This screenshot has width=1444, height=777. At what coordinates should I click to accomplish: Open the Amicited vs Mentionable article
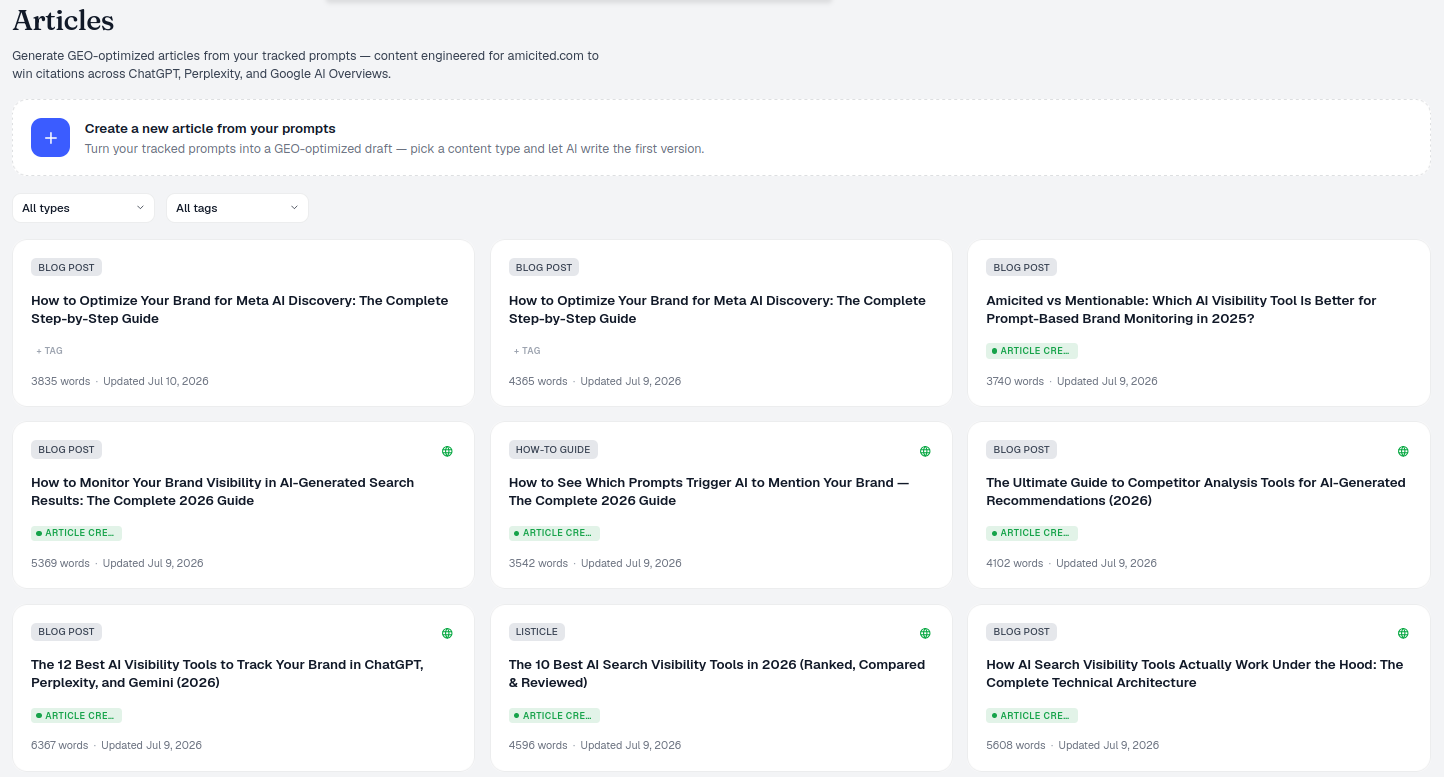point(1181,309)
